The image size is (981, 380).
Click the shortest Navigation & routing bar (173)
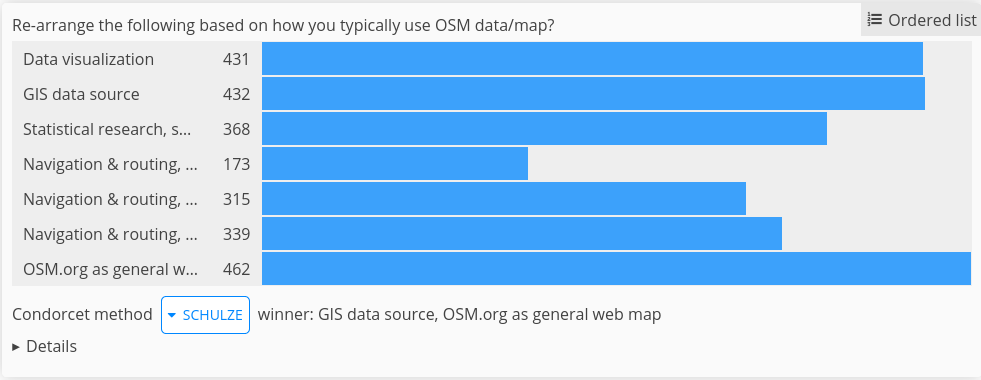395,164
